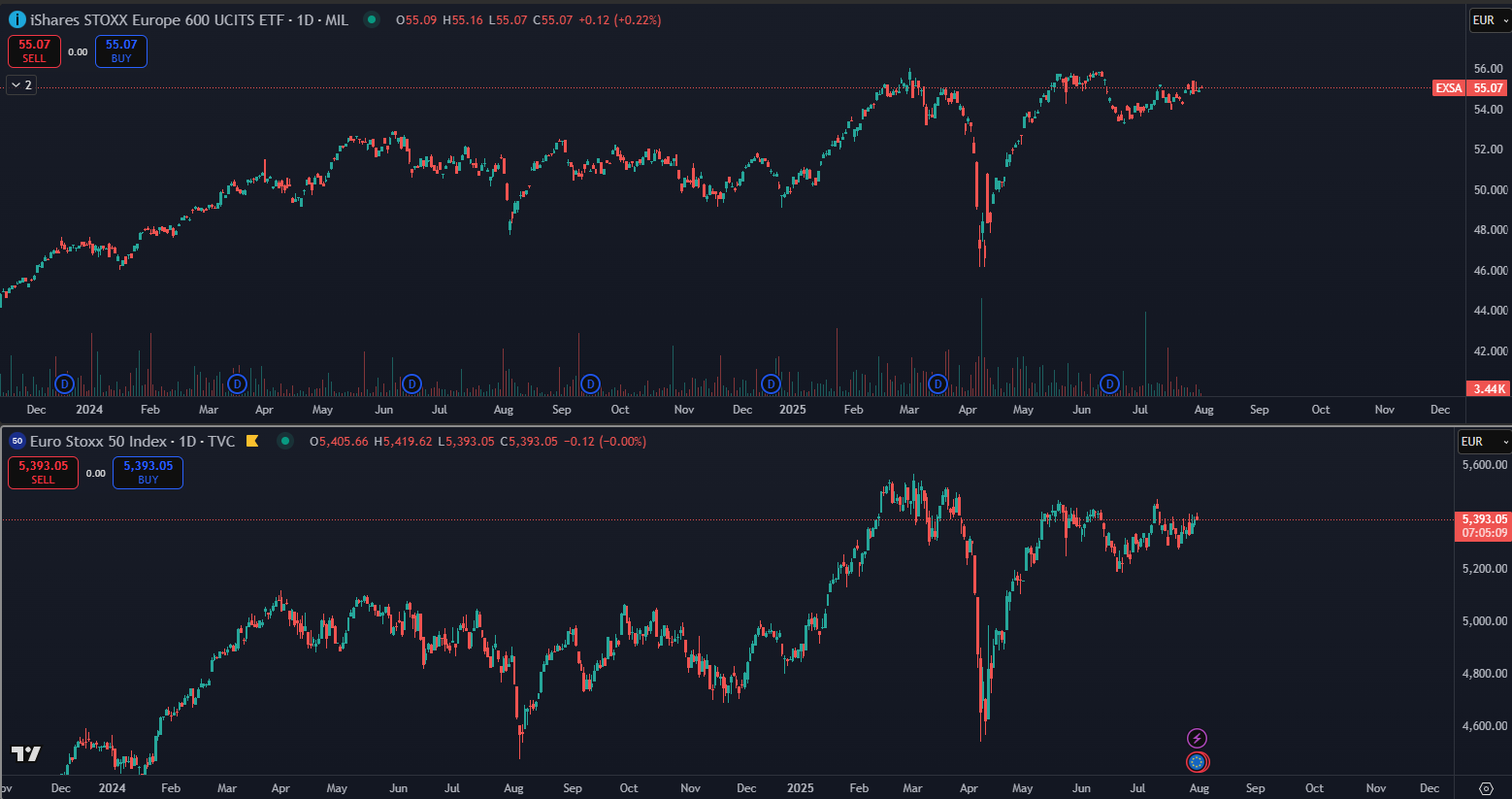Click the Euro Stoxx 50 symbol logo
This screenshot has height=799, width=1512.
16,441
